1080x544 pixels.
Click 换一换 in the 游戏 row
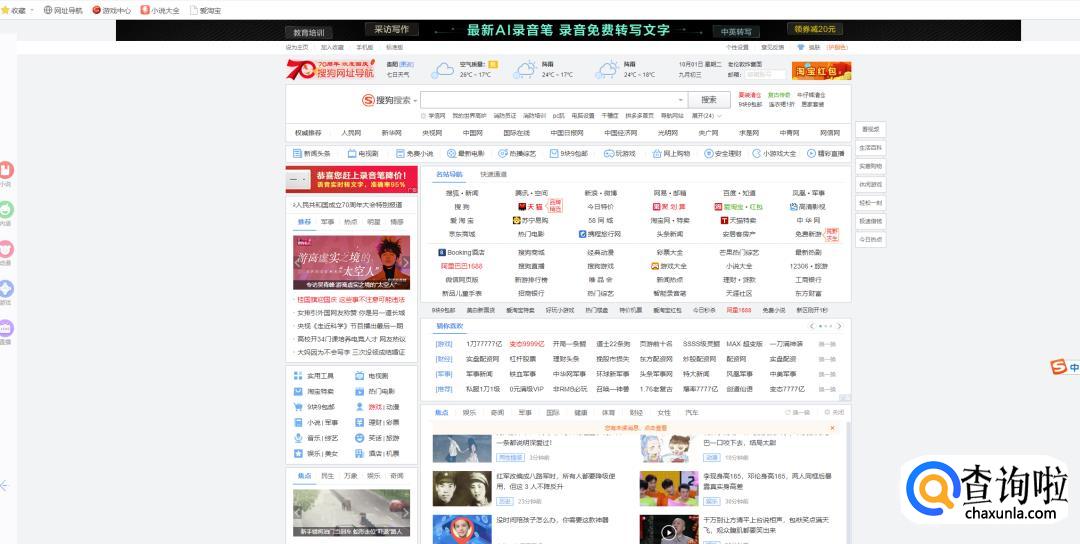click(x=827, y=344)
